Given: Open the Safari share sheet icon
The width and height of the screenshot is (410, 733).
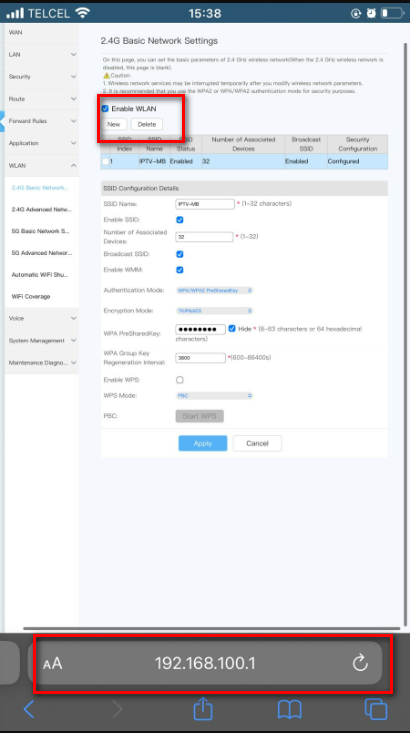Looking at the screenshot, I should [203, 709].
